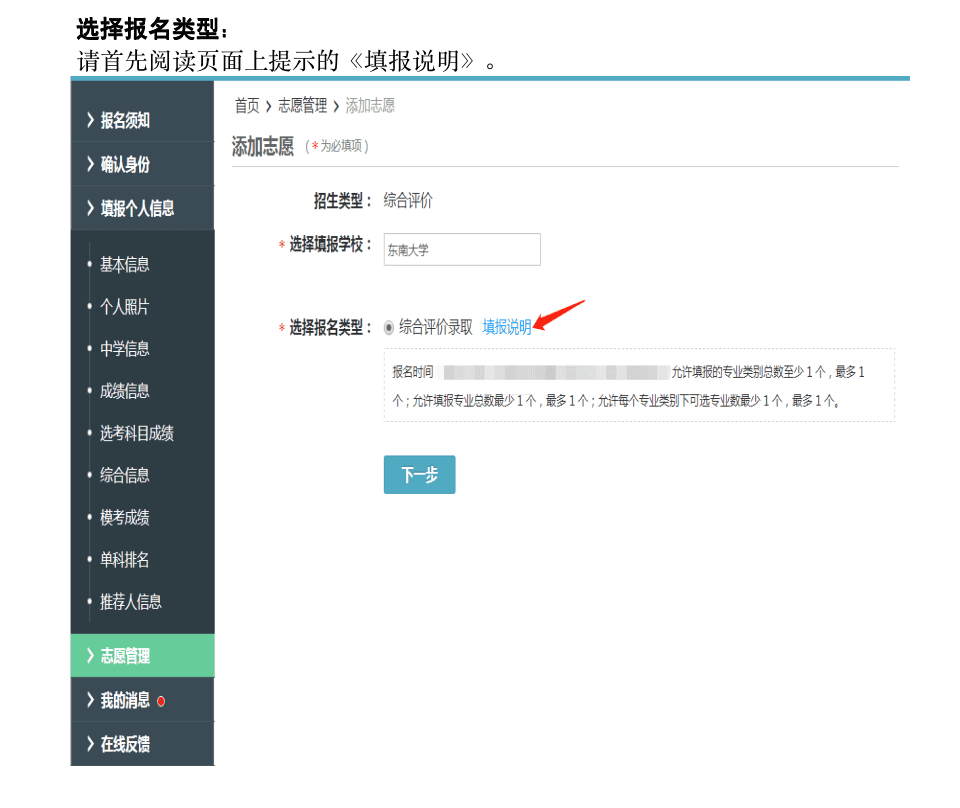The width and height of the screenshot is (960, 808).
Task: Open 推荐人信息 sidebar item
Action: [131, 602]
